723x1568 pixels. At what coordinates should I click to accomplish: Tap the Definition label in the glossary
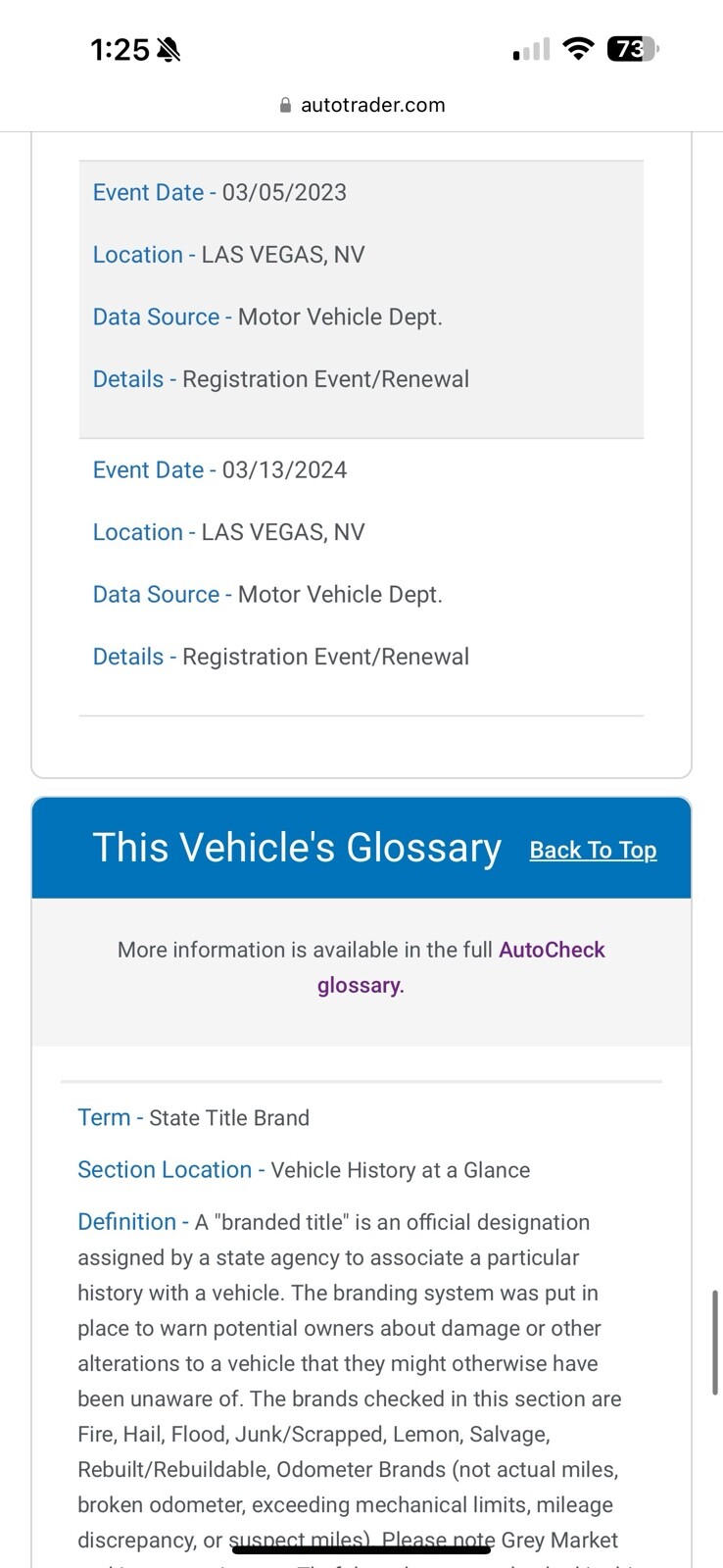coord(126,1222)
